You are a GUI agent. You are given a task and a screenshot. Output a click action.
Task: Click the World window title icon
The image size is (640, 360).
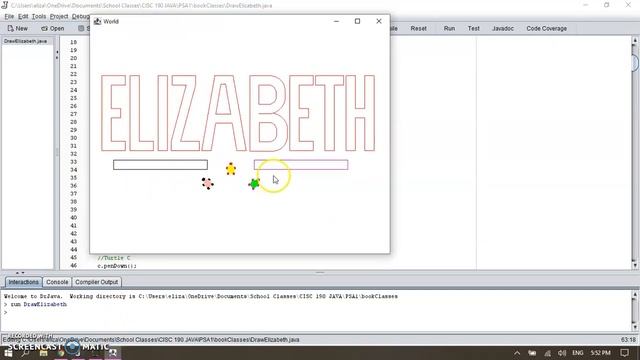(x=97, y=21)
